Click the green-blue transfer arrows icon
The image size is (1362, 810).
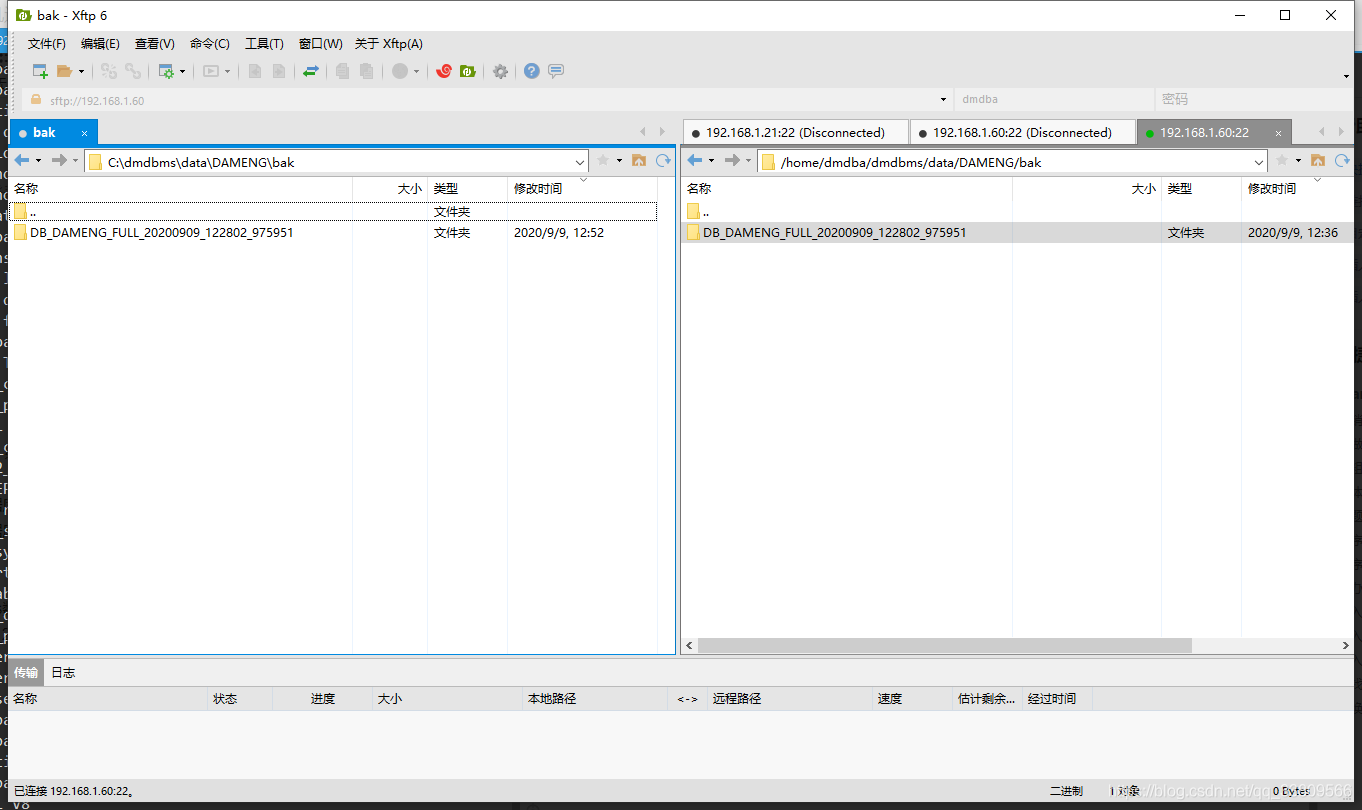click(311, 71)
